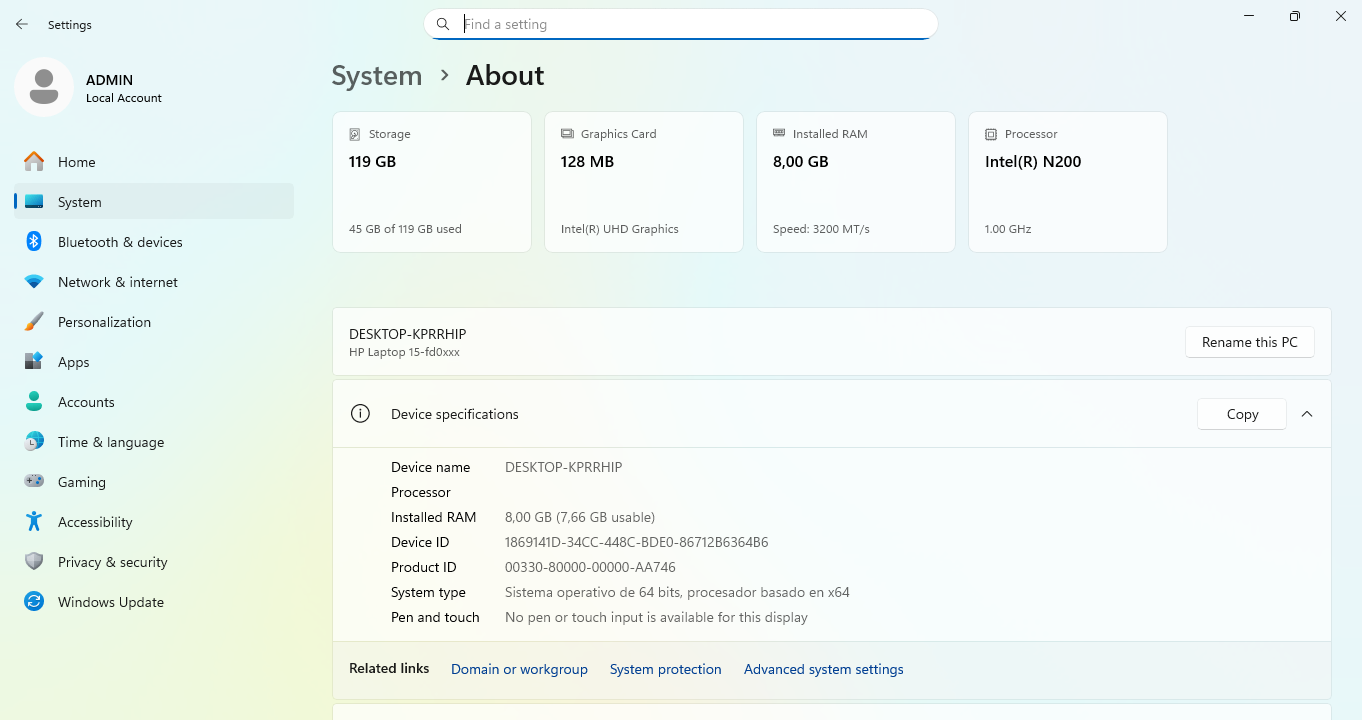Click the Network Wi-Fi icon in sidebar
Image resolution: width=1362 pixels, height=720 pixels.
(34, 282)
